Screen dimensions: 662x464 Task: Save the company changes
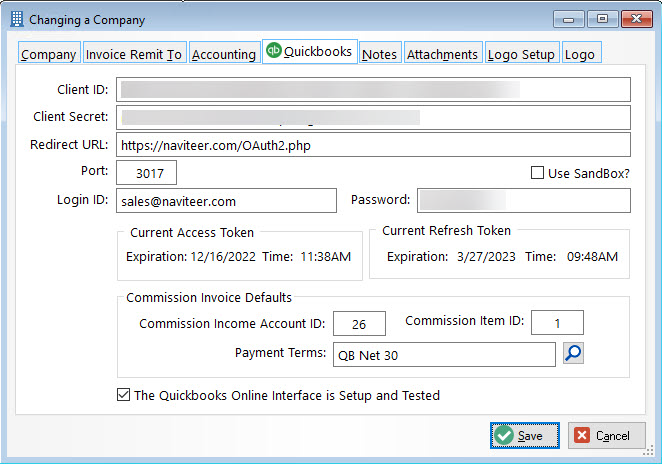(525, 435)
